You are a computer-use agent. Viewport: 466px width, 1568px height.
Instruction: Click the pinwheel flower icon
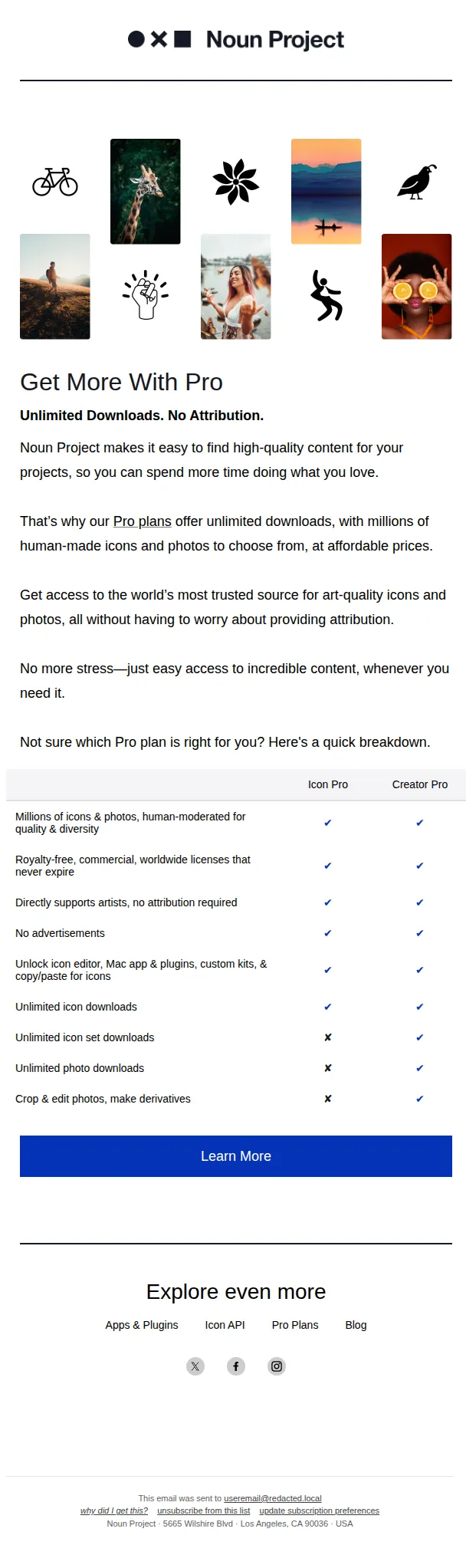tap(236, 182)
